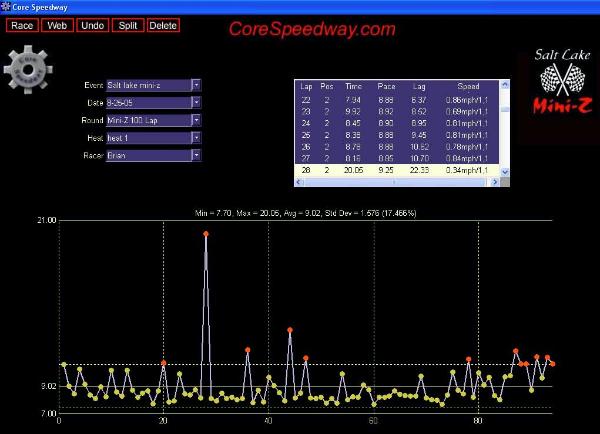Click the Salt Lake Mini-Z checkered flags logo
Screen dimensions: 600x434
(x=562, y=82)
